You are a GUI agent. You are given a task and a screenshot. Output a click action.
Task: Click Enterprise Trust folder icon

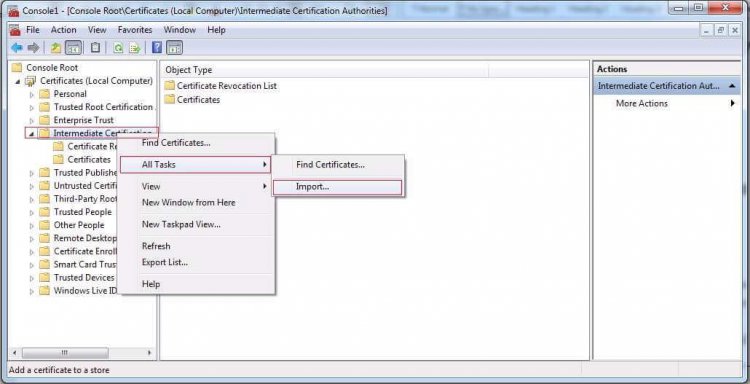pos(44,120)
